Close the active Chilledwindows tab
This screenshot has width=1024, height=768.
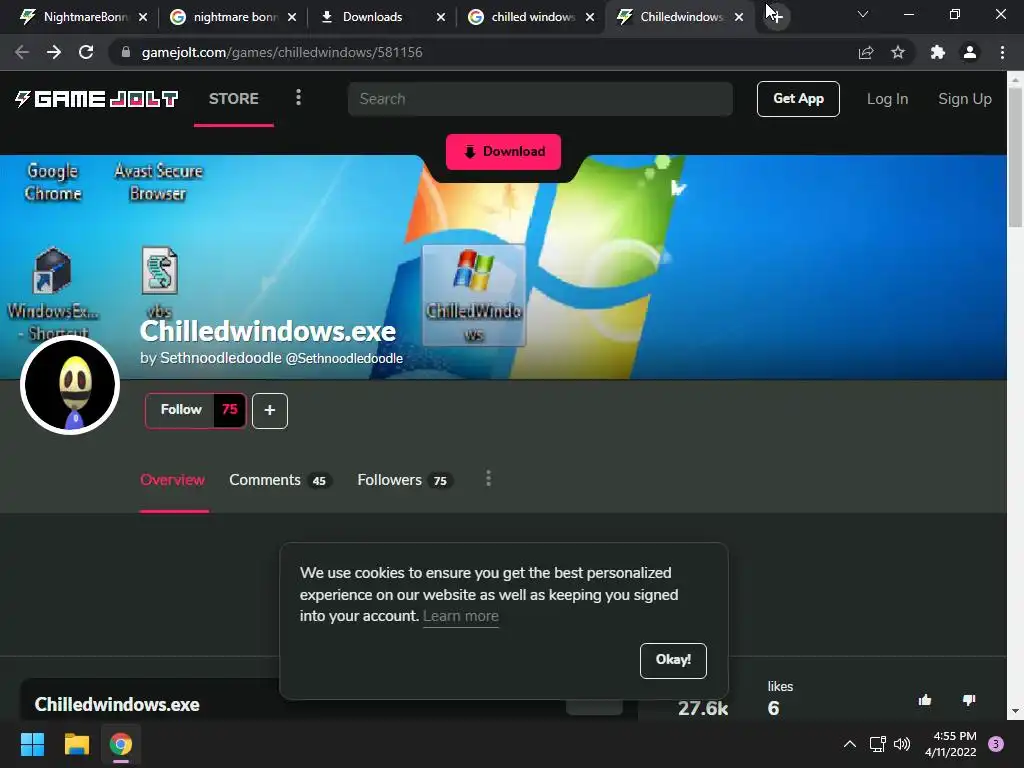click(739, 17)
